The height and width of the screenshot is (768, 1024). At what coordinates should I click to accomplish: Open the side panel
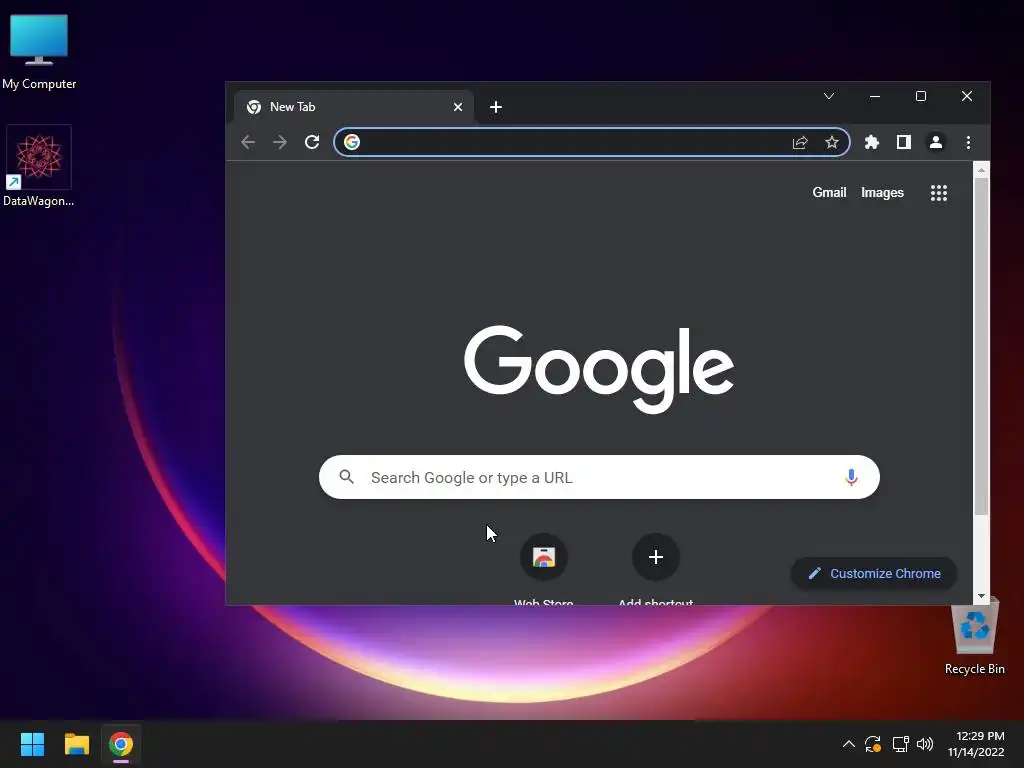click(x=904, y=142)
